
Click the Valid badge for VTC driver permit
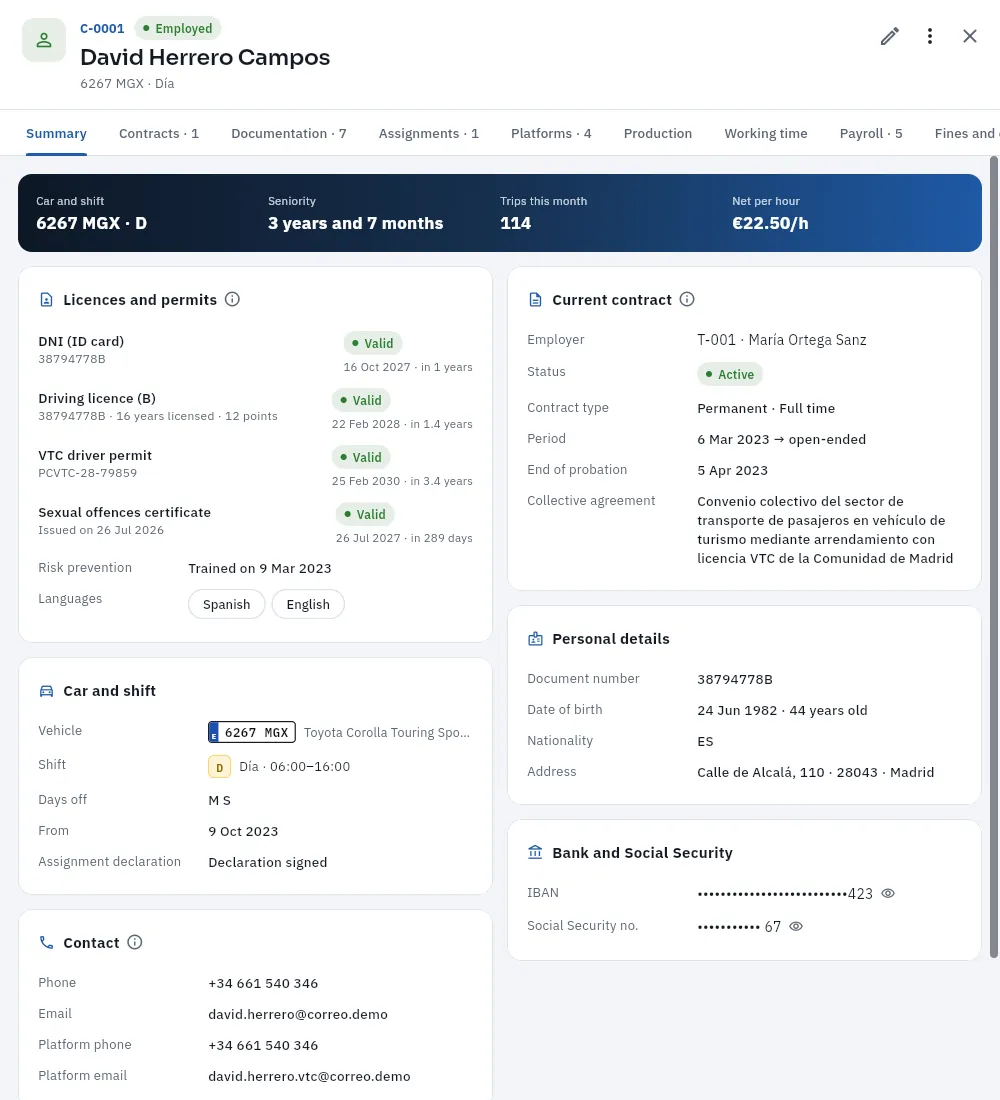pos(361,457)
